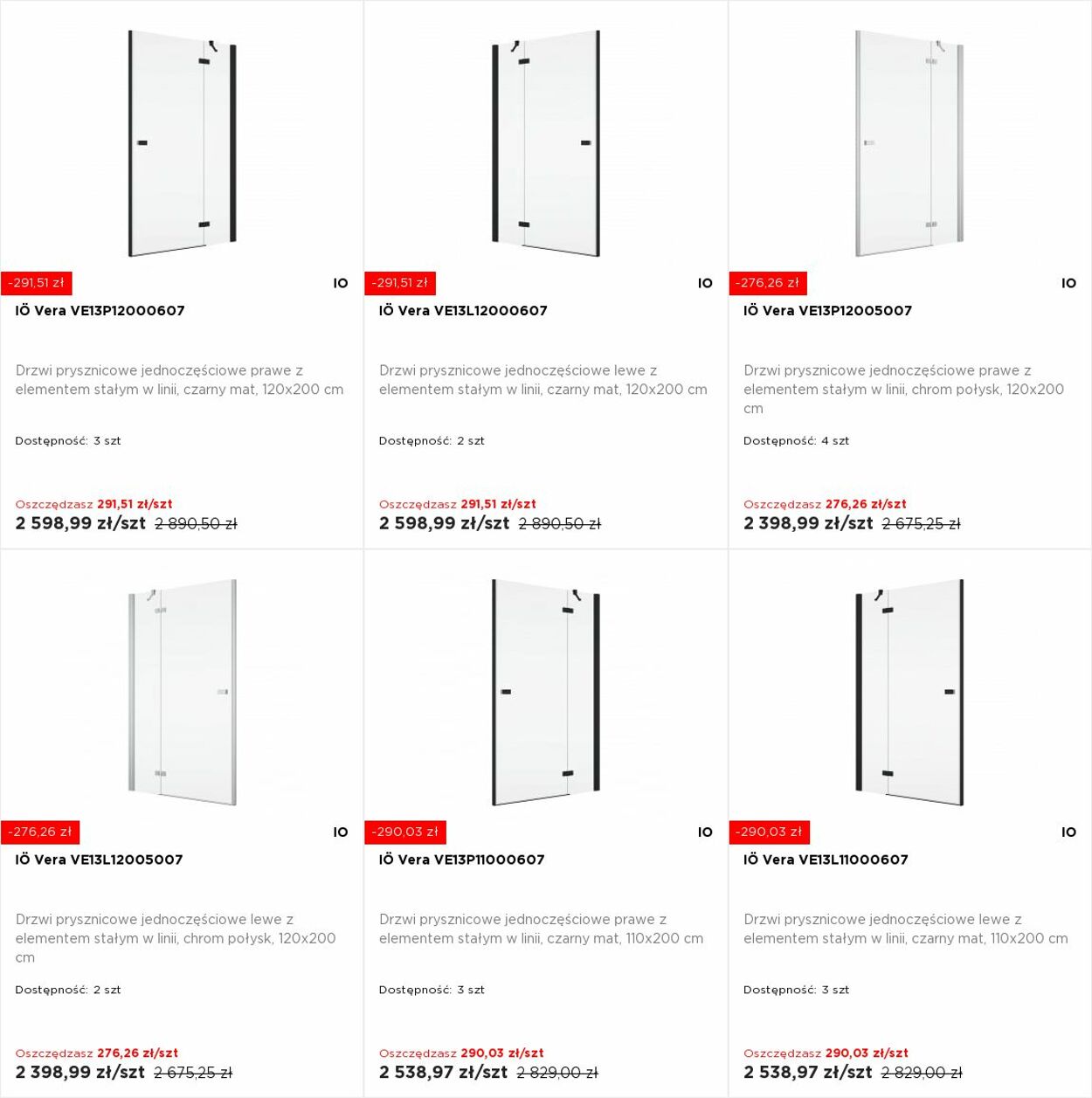This screenshot has width=1092, height=1098.
Task: Open the IÖ Vera VE13P11000607 product title
Action: [x=461, y=860]
